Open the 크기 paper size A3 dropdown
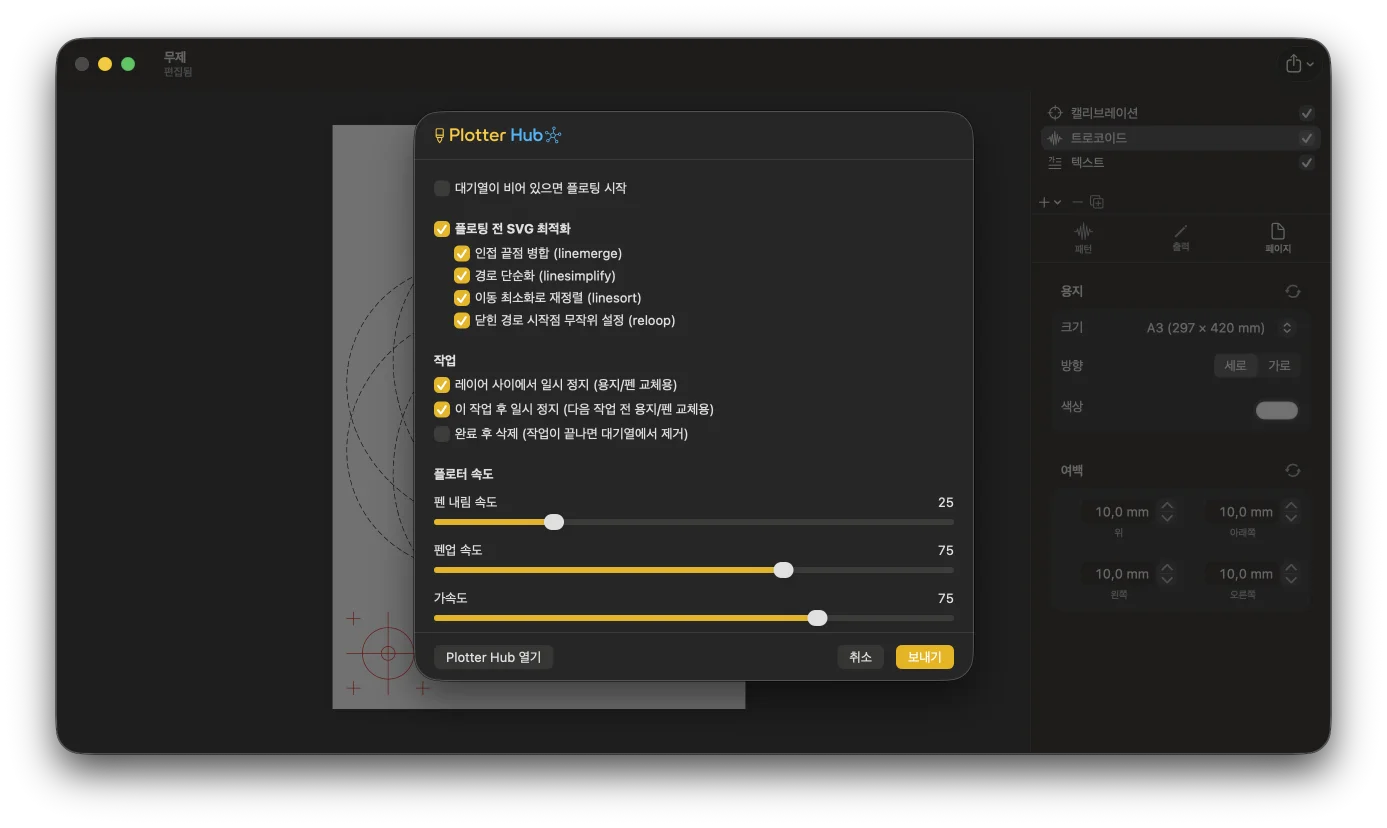Screen dimensions: 1387x828 pos(1220,328)
